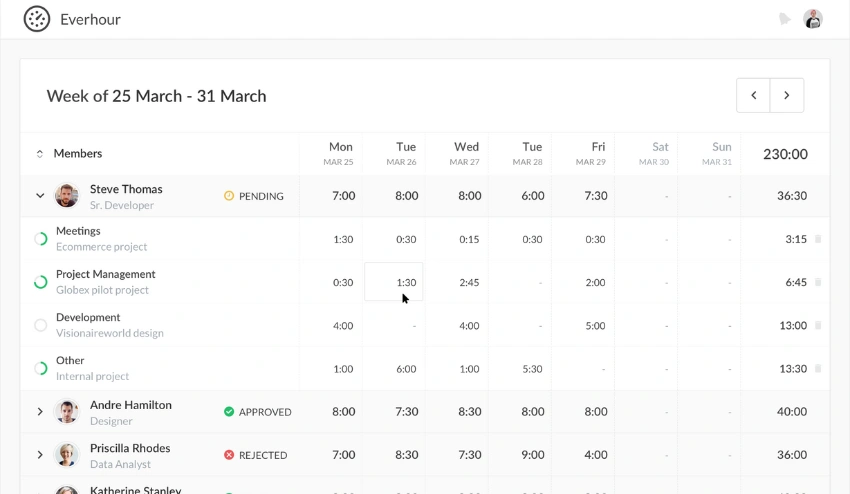Click Priscilla Rhodes's Thursday total 9:00
850x494 pixels.
click(533, 455)
